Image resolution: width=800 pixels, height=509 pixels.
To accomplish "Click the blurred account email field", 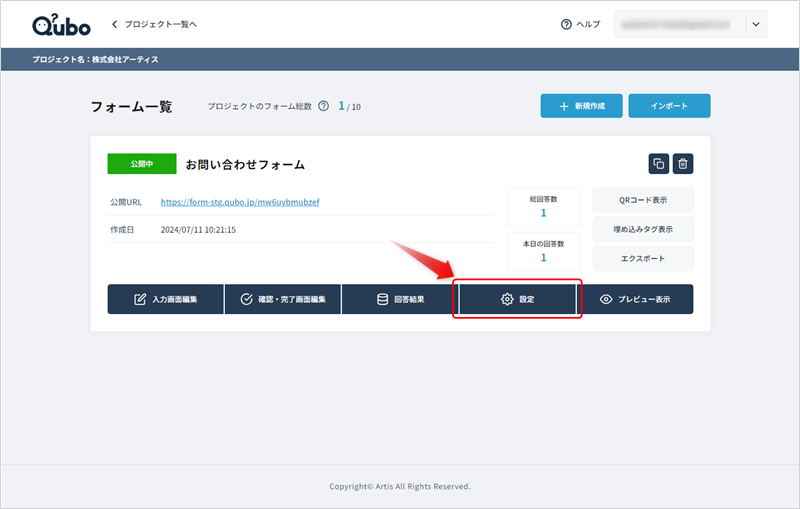I will click(x=678, y=24).
